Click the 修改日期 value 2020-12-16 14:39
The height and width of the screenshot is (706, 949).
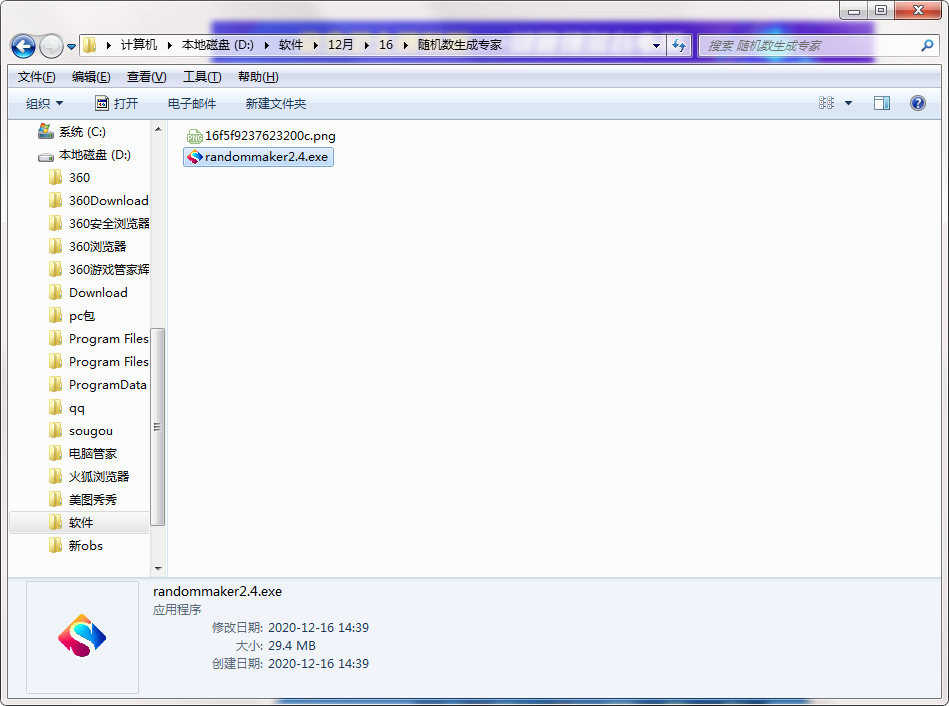(318, 628)
